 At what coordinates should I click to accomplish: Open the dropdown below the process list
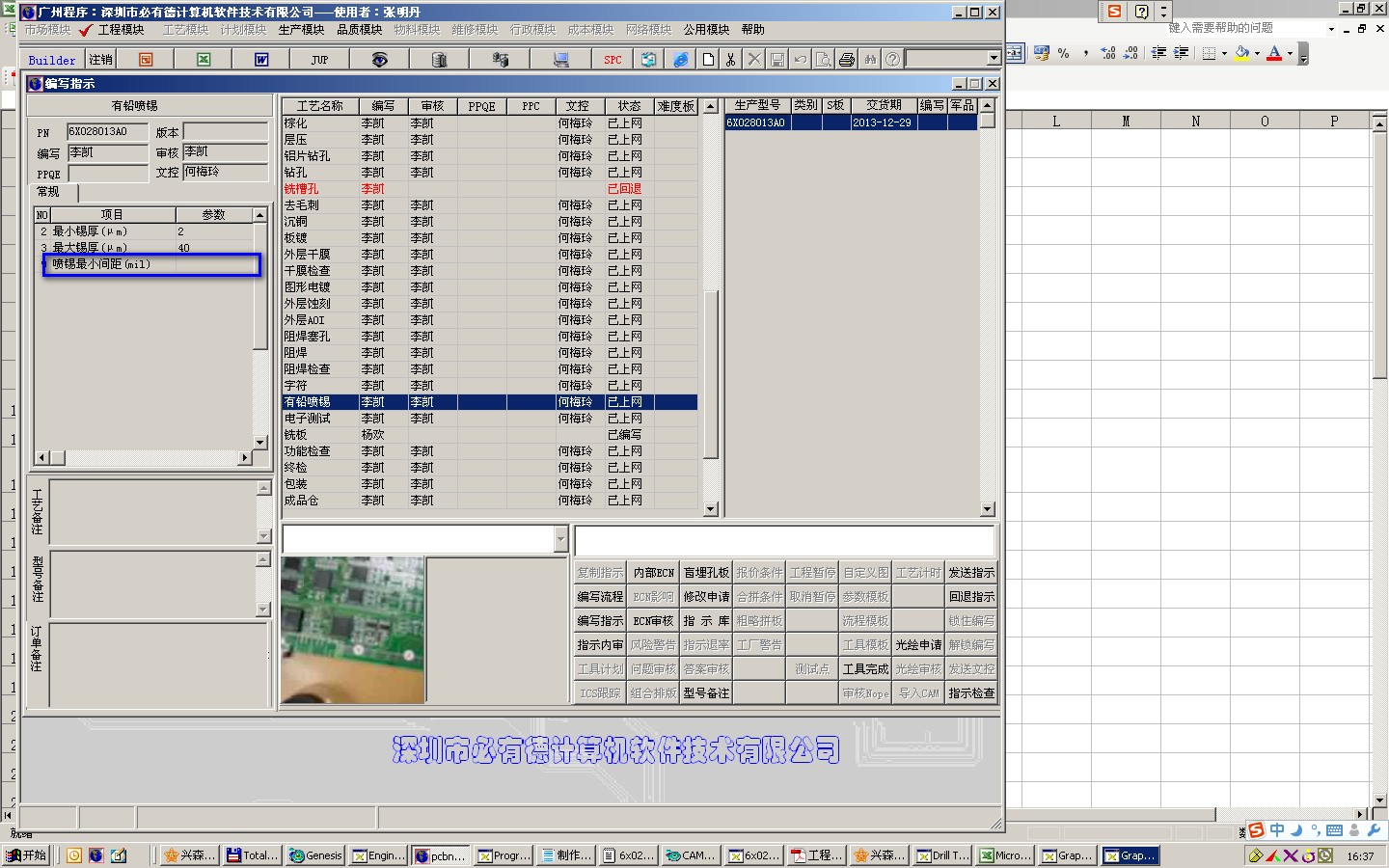(x=560, y=540)
